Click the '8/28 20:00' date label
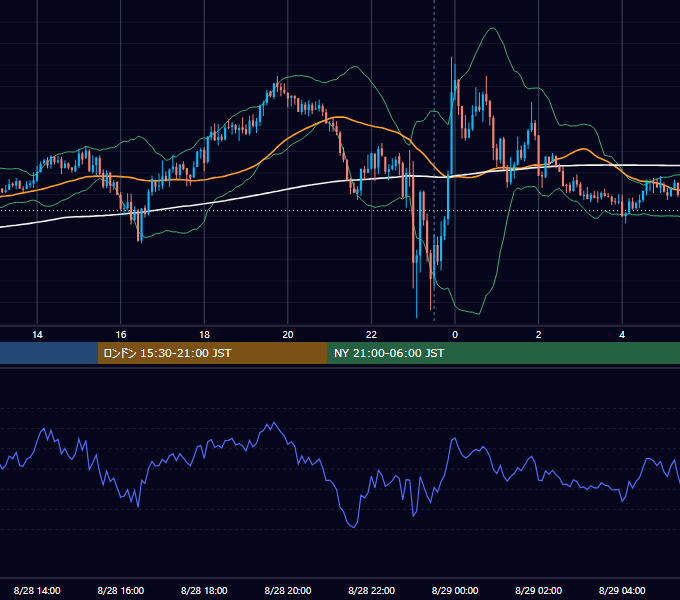 pyautogui.click(x=288, y=590)
